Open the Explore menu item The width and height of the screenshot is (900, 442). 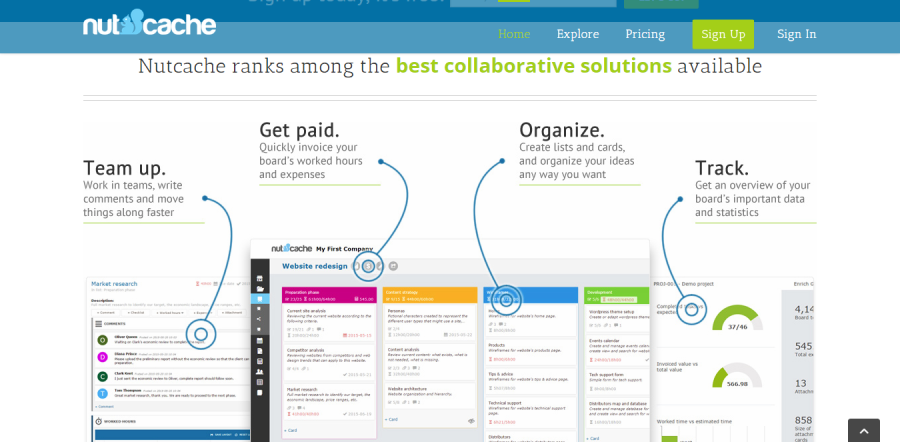(577, 34)
